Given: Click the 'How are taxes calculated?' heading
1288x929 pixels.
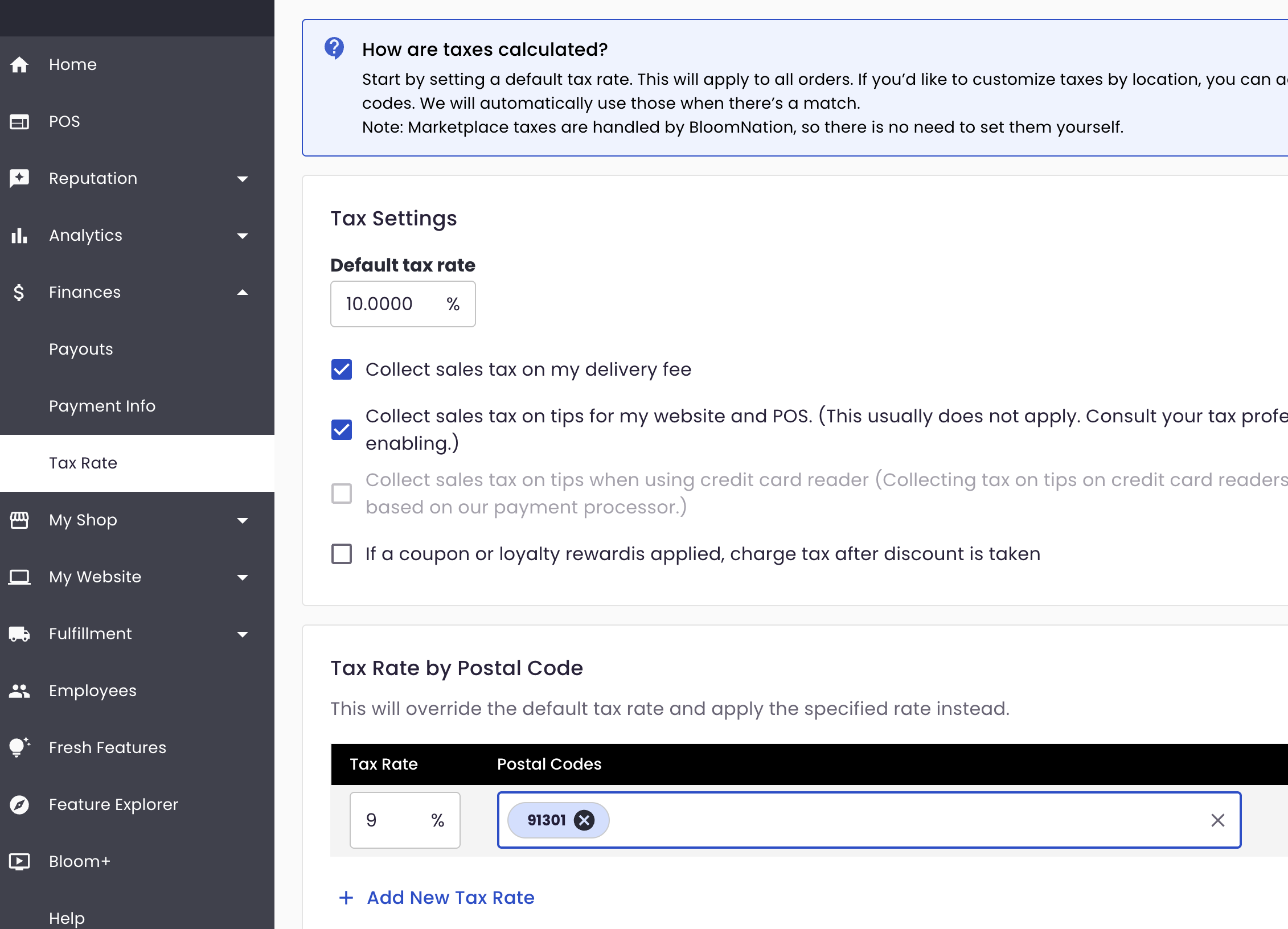Looking at the screenshot, I should tap(485, 50).
